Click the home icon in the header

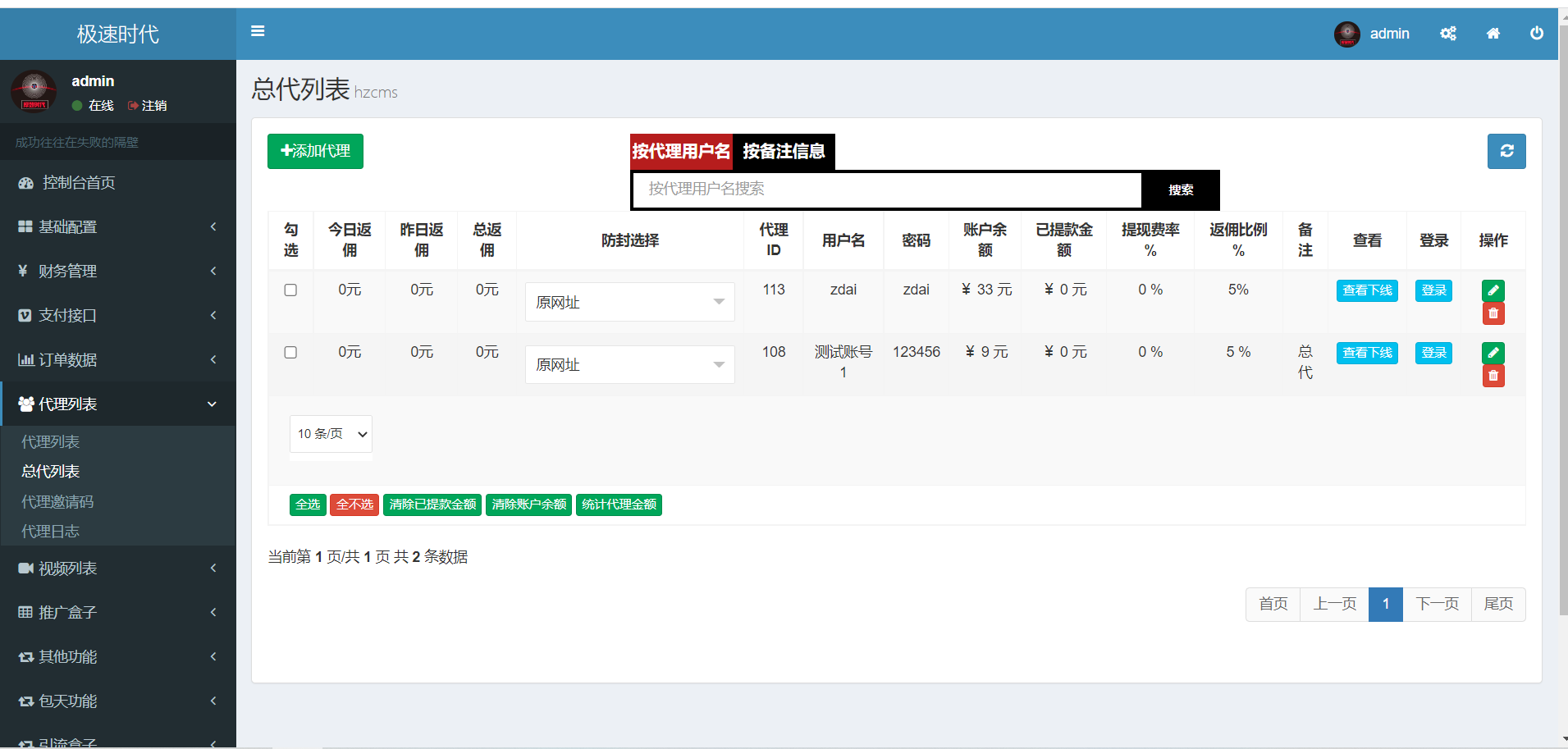point(1494,34)
